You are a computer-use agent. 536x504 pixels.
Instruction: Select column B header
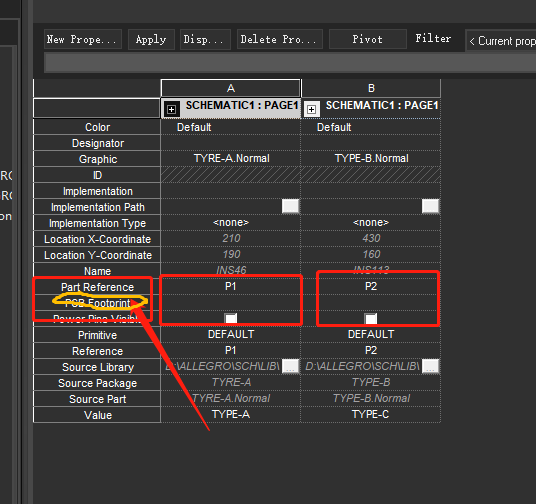pyautogui.click(x=371, y=88)
